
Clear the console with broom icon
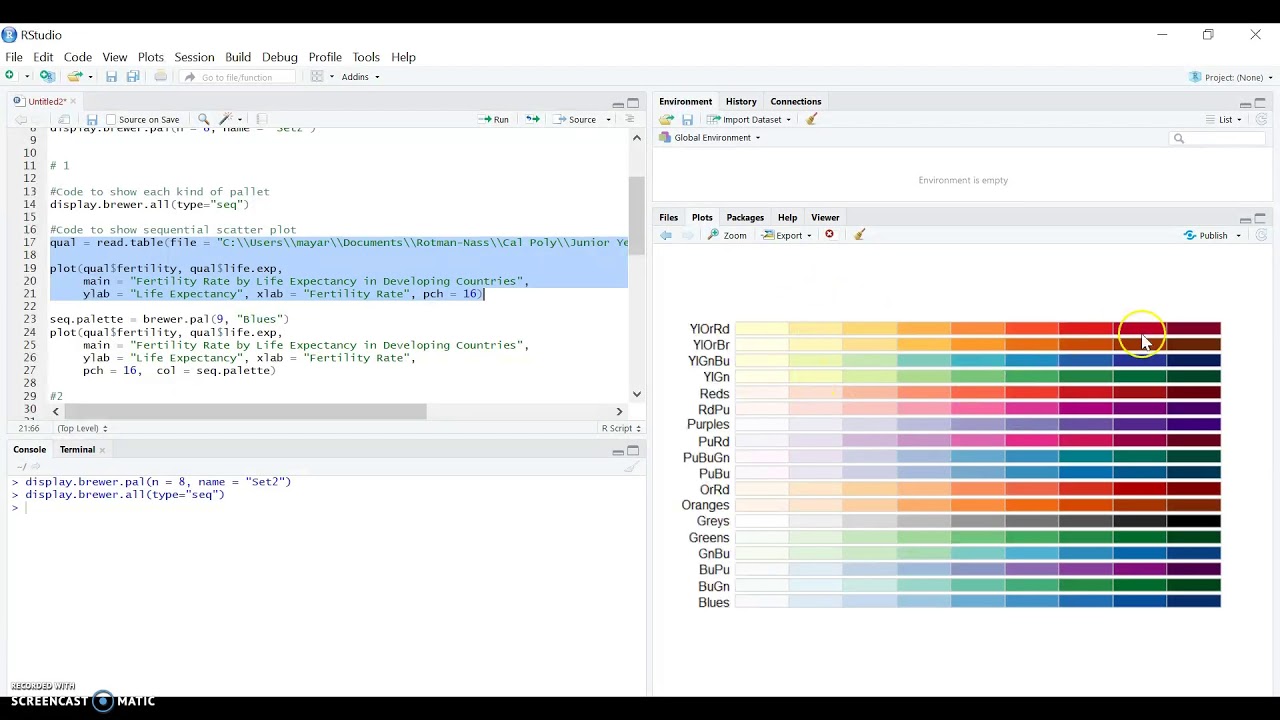coord(631,467)
